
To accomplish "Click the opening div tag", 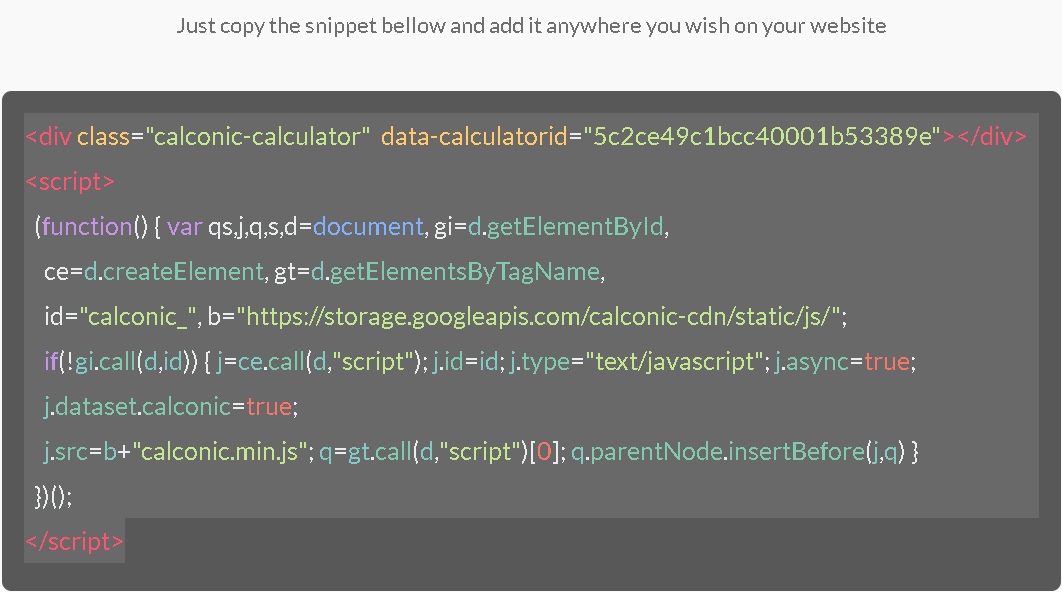I will [x=49, y=137].
